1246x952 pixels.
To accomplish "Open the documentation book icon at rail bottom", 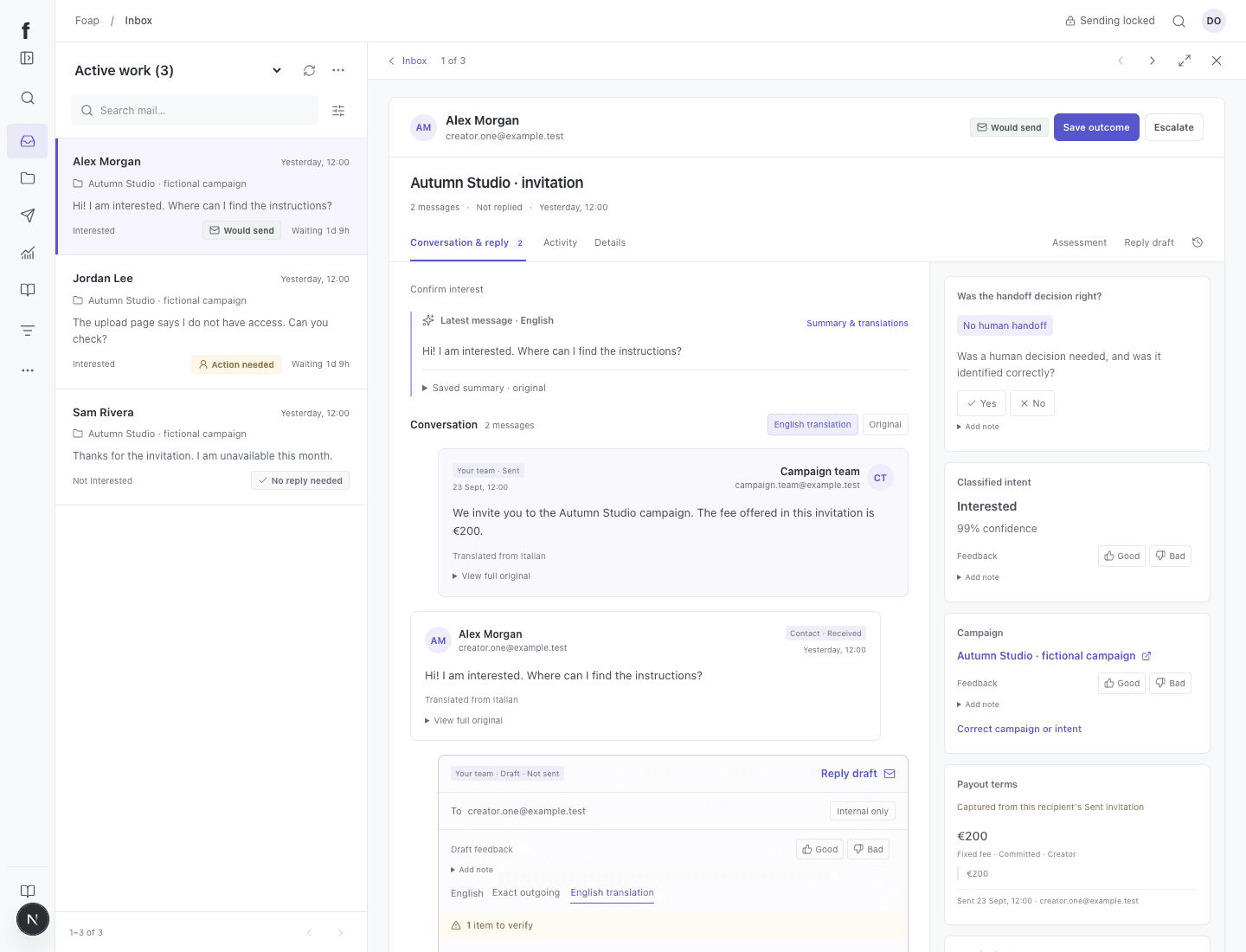I will pos(28,891).
